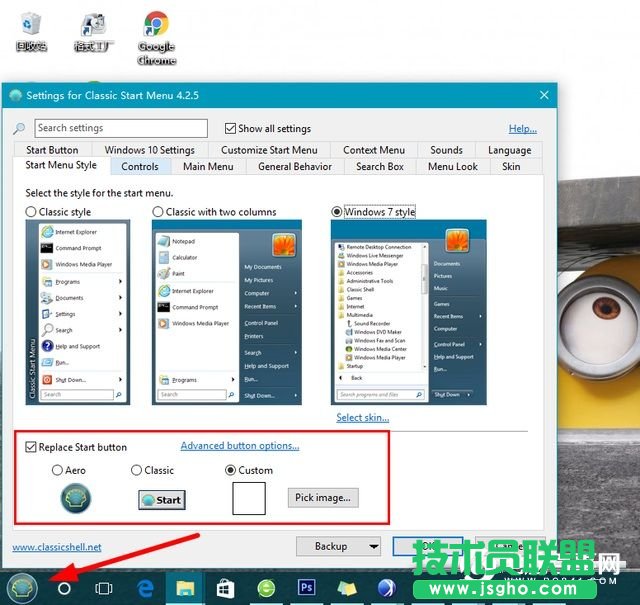Open the Language tab
This screenshot has width=640, height=605.
click(510, 150)
